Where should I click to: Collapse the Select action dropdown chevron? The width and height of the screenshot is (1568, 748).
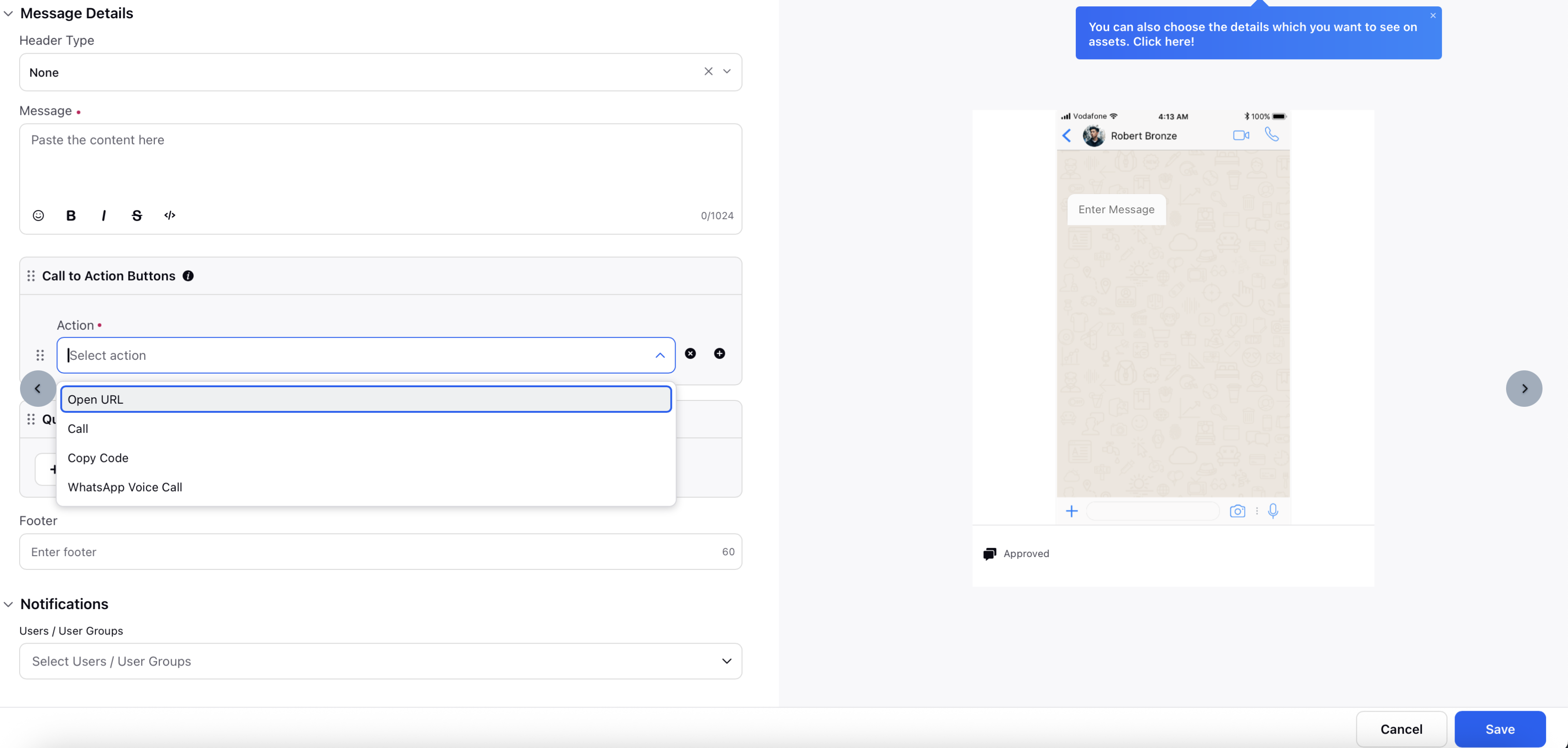(x=660, y=356)
